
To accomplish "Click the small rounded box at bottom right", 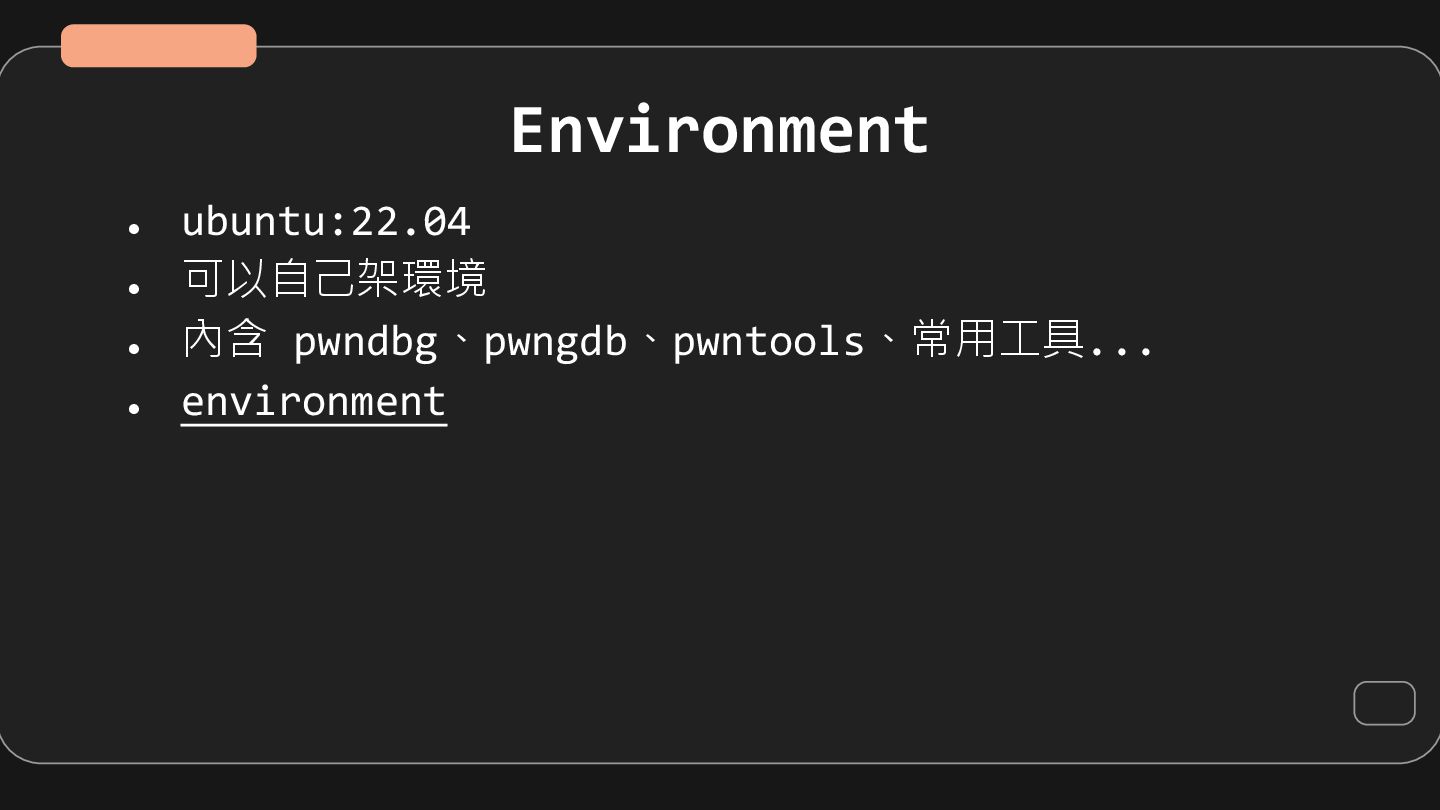I will (x=1384, y=703).
